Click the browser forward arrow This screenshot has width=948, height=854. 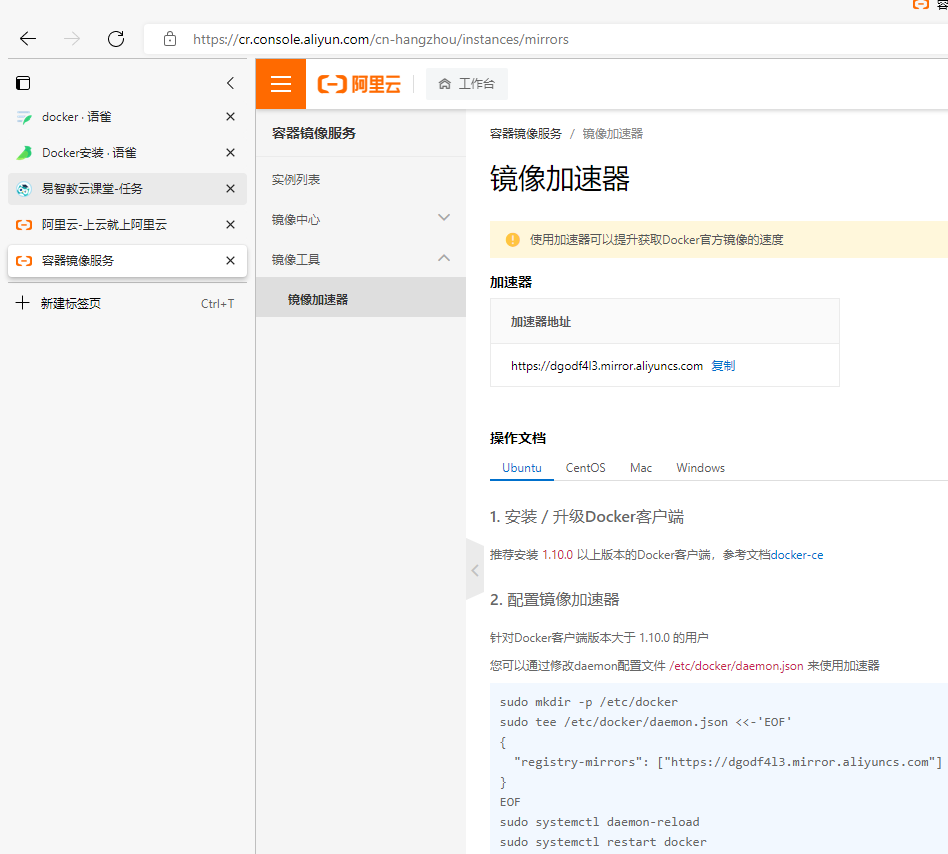coord(72,39)
